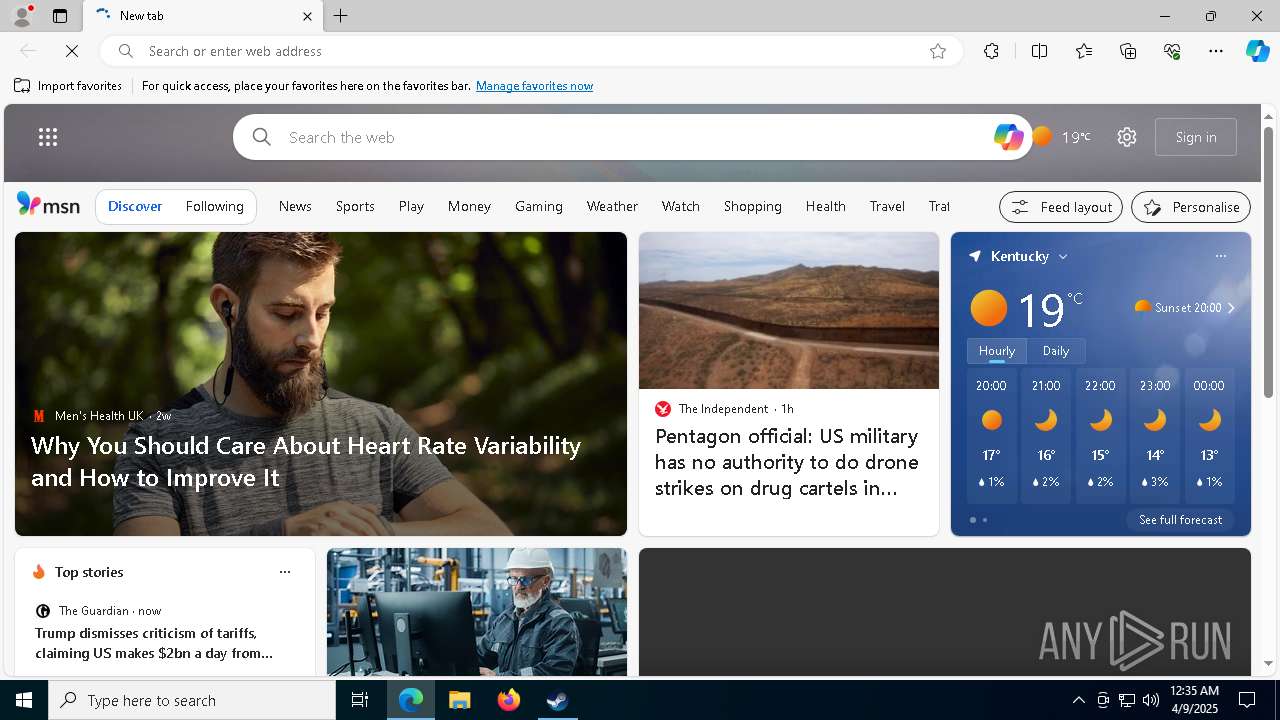Select Hourly forecast tab
1280x720 pixels.
click(x=997, y=351)
